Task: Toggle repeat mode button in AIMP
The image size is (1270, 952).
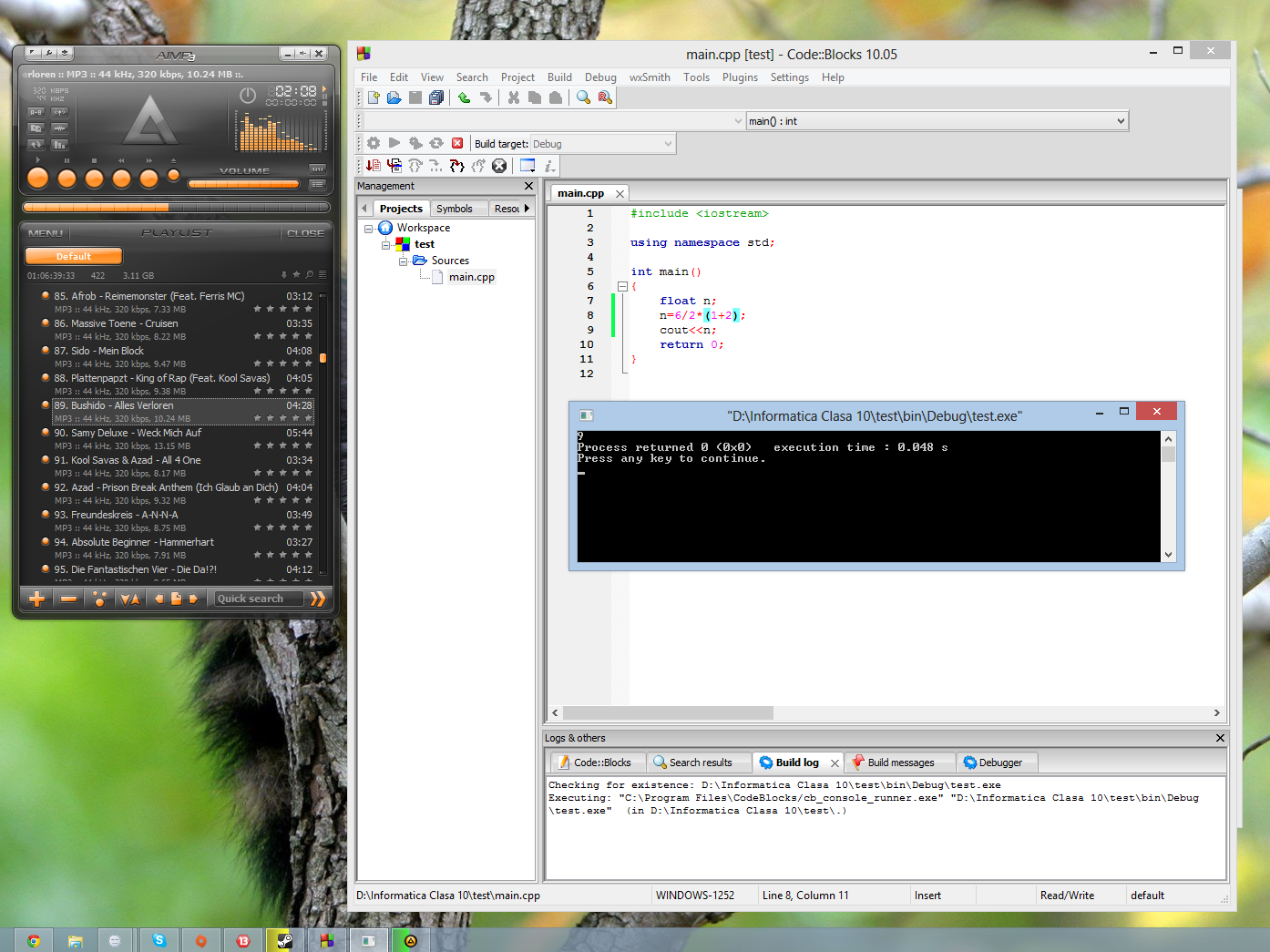Action: click(36, 145)
